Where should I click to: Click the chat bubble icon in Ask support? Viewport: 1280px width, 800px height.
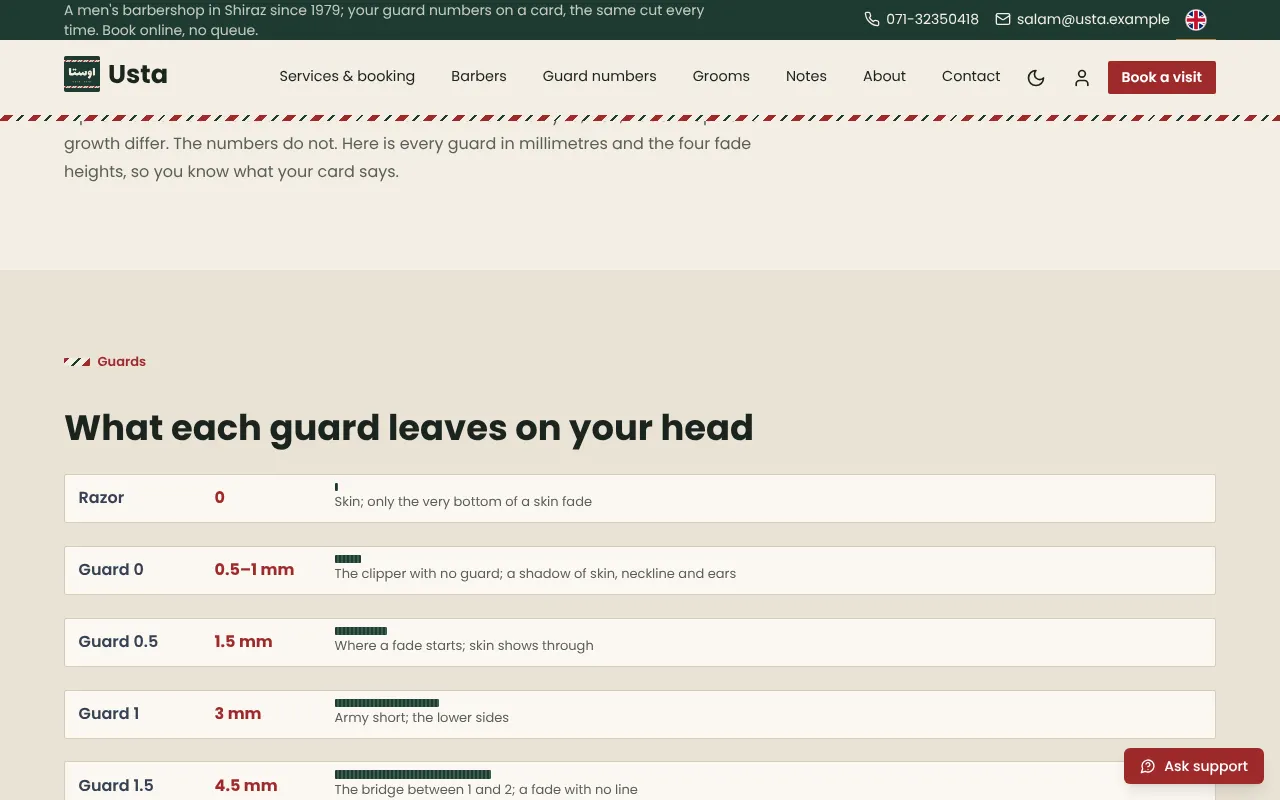click(1148, 766)
